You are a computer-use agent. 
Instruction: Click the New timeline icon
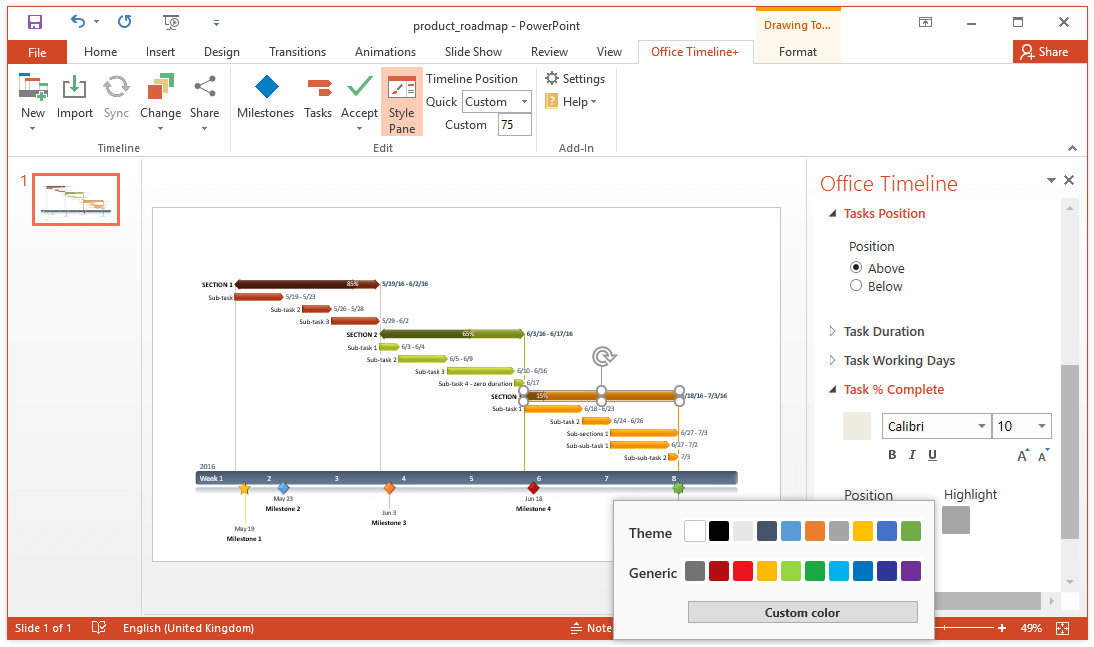coord(33,88)
